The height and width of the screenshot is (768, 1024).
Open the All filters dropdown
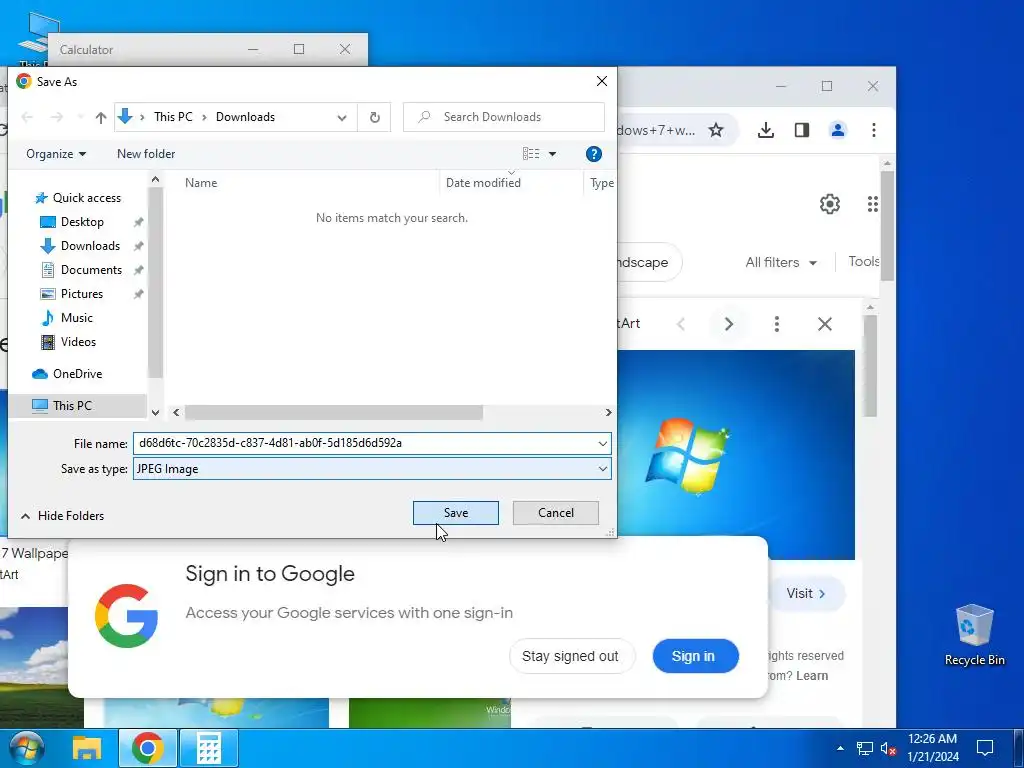pyautogui.click(x=781, y=263)
